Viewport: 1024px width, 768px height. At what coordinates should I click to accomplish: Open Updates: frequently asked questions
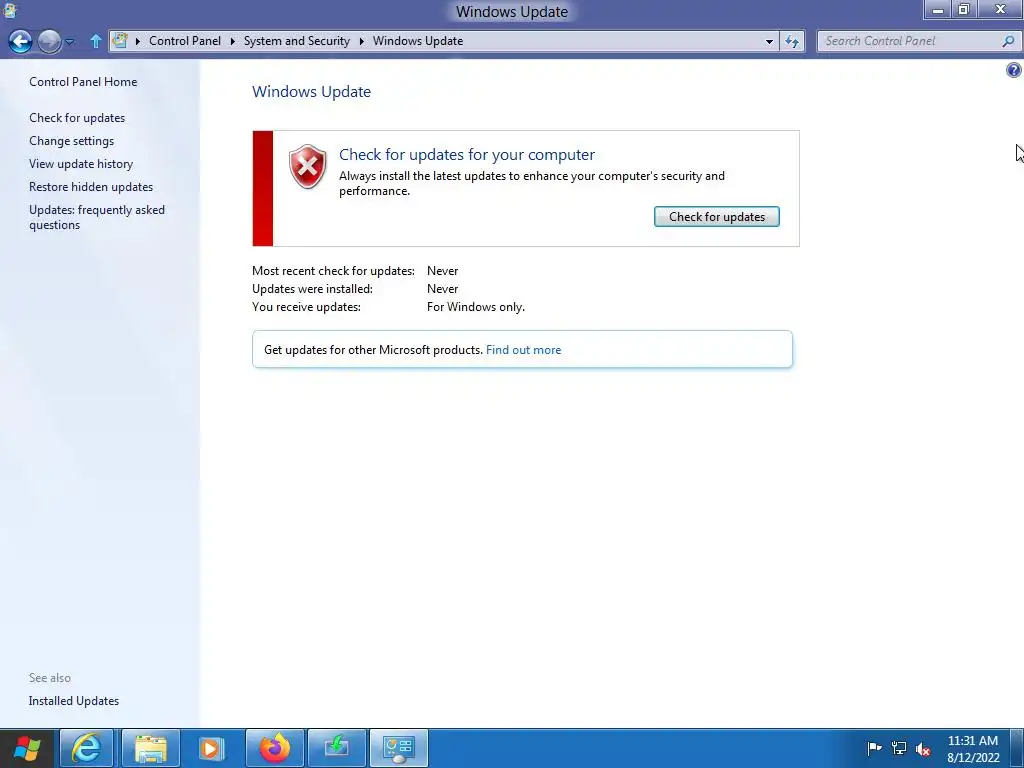click(97, 217)
